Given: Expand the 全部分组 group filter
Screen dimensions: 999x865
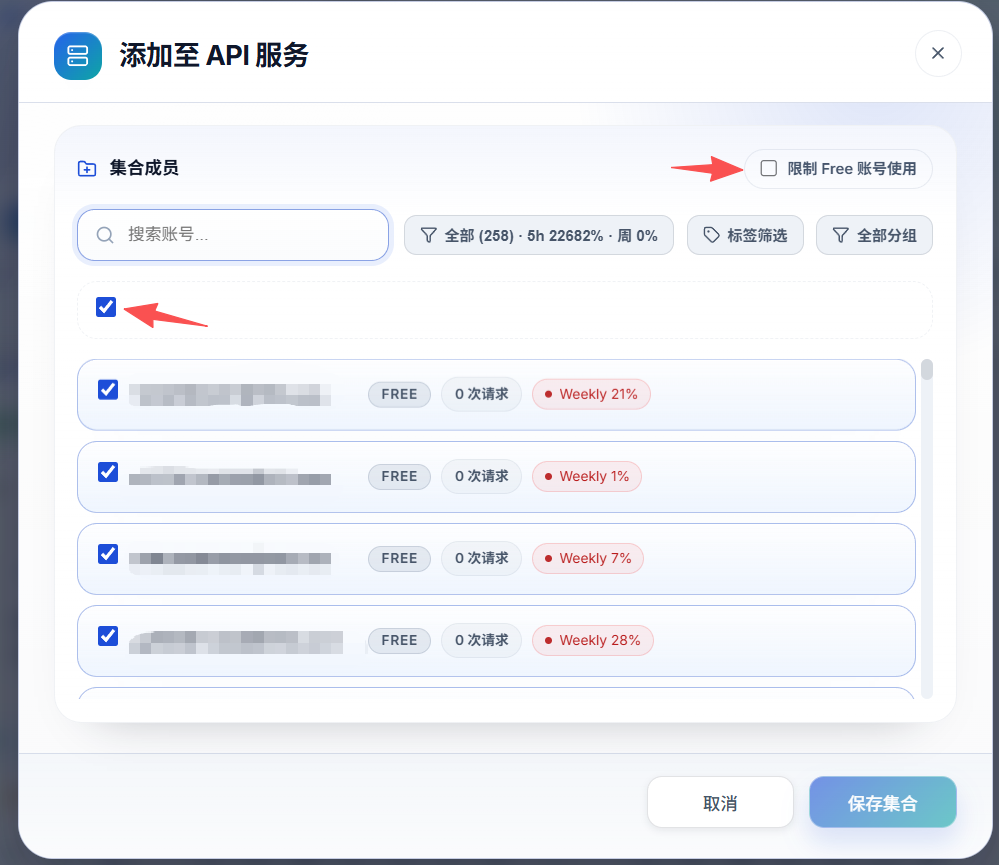Looking at the screenshot, I should click(x=874, y=235).
